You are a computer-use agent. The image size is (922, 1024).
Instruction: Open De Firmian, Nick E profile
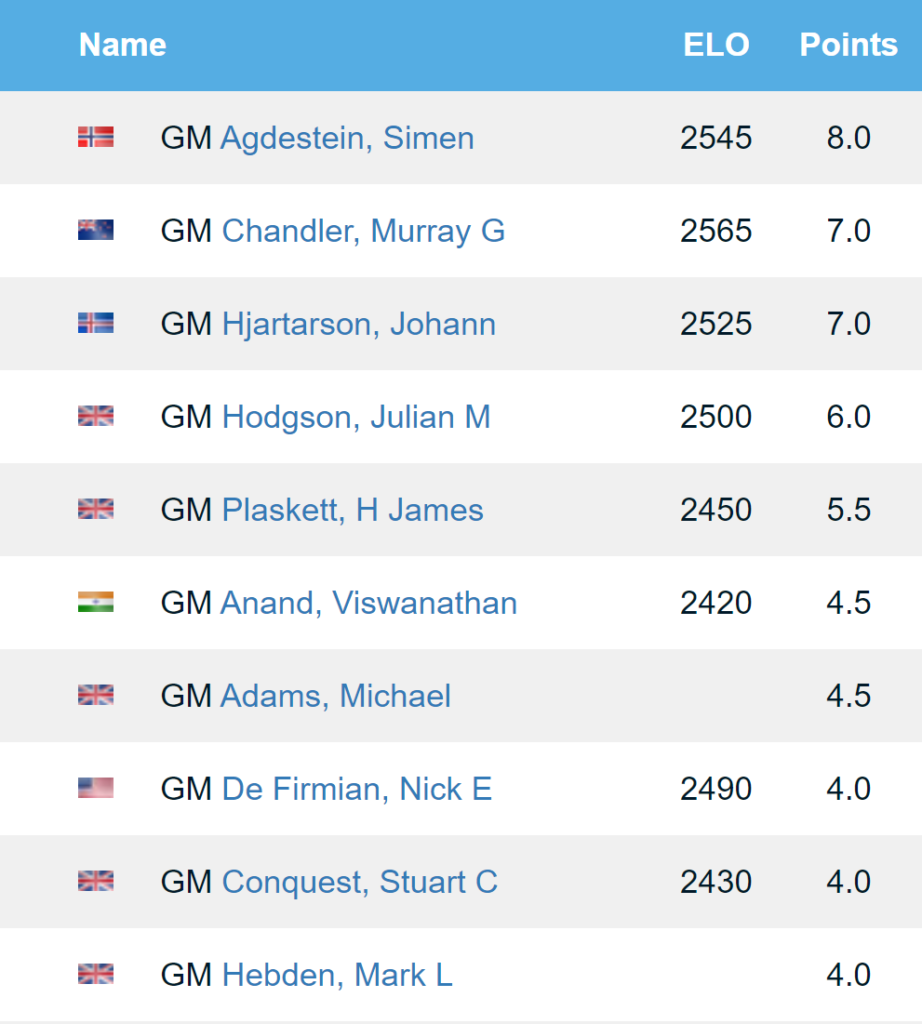(356, 789)
